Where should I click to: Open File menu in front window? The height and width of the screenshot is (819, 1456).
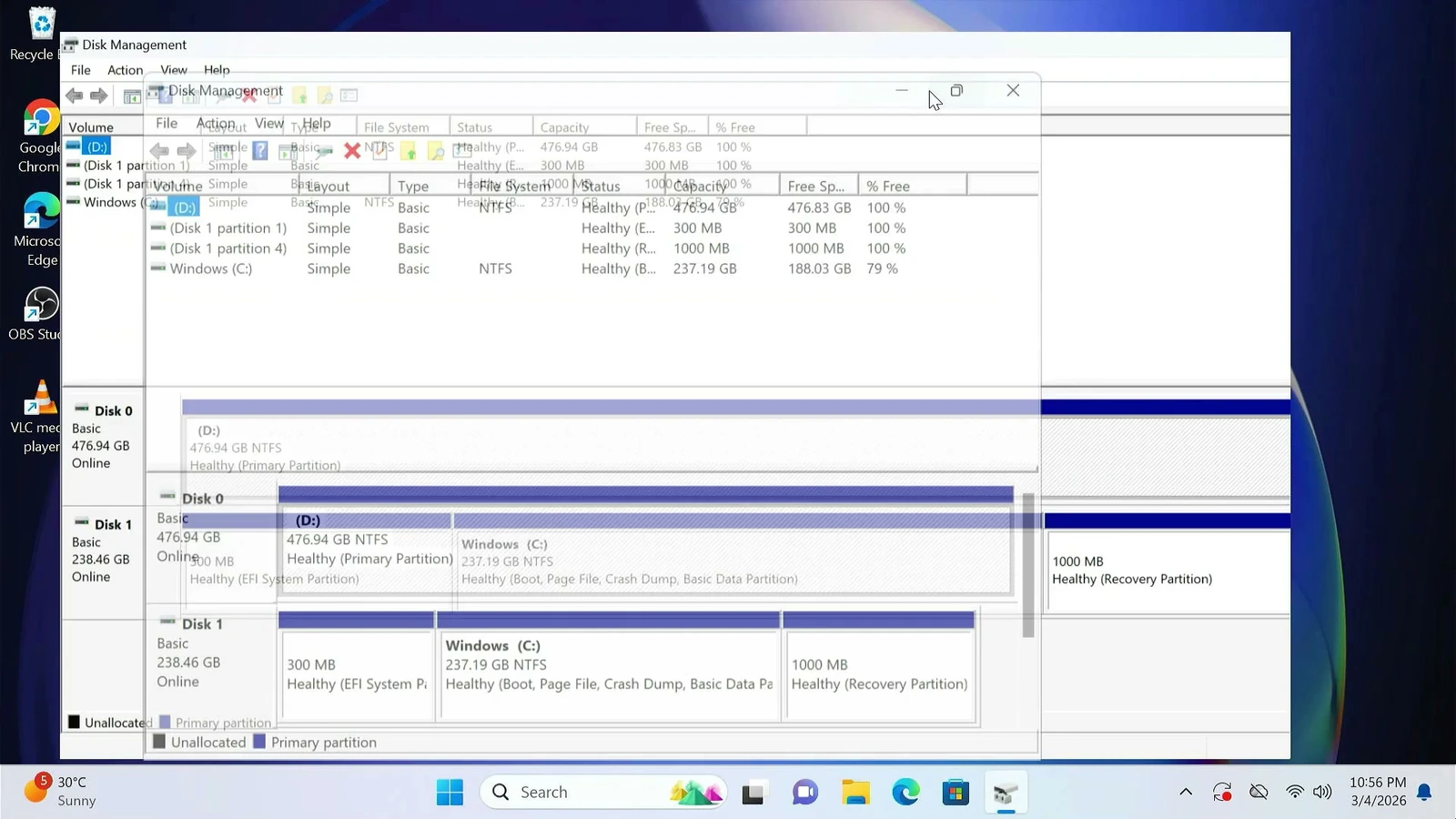pyautogui.click(x=167, y=123)
